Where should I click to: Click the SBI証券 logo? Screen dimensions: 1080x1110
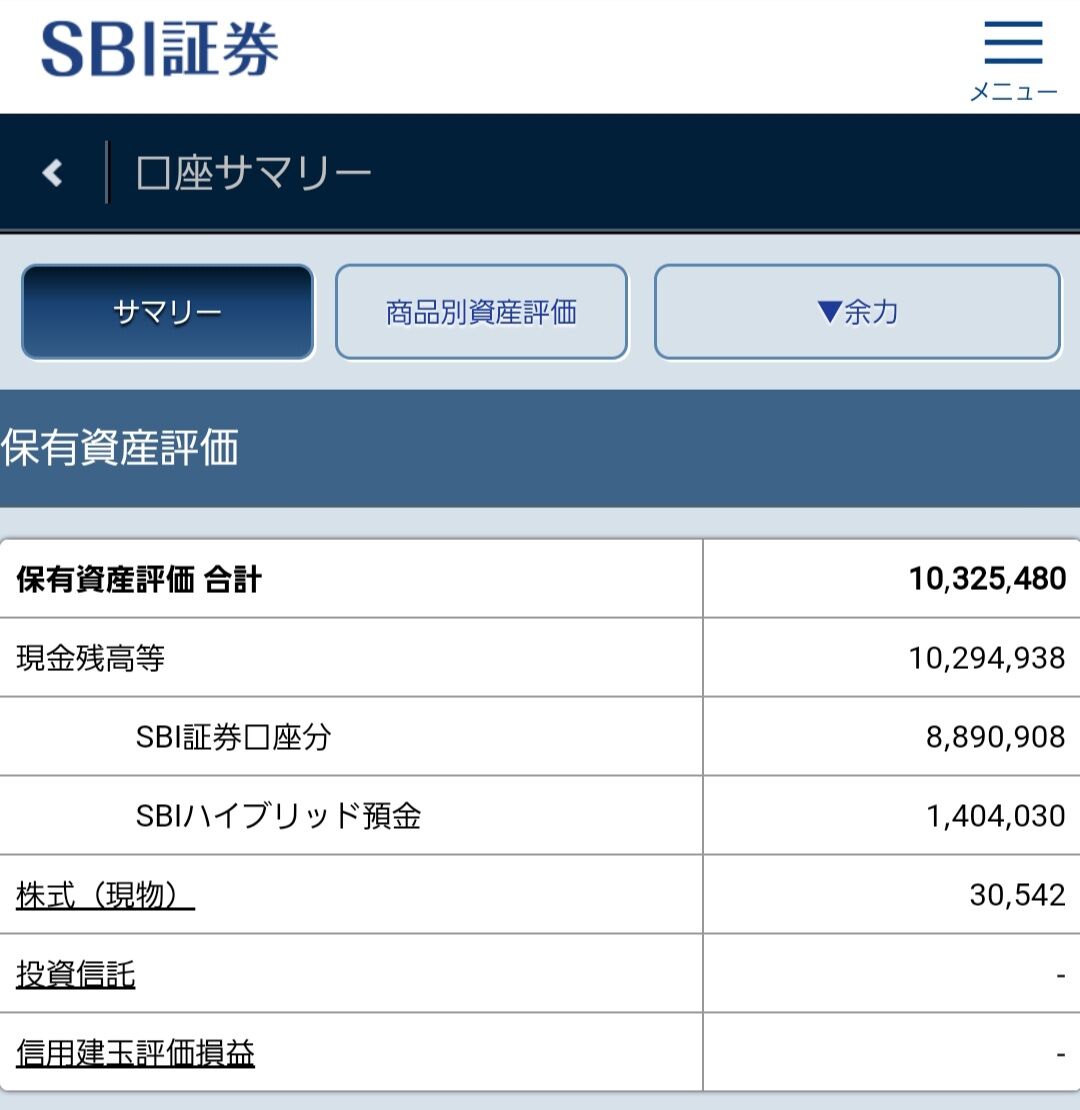(x=160, y=49)
